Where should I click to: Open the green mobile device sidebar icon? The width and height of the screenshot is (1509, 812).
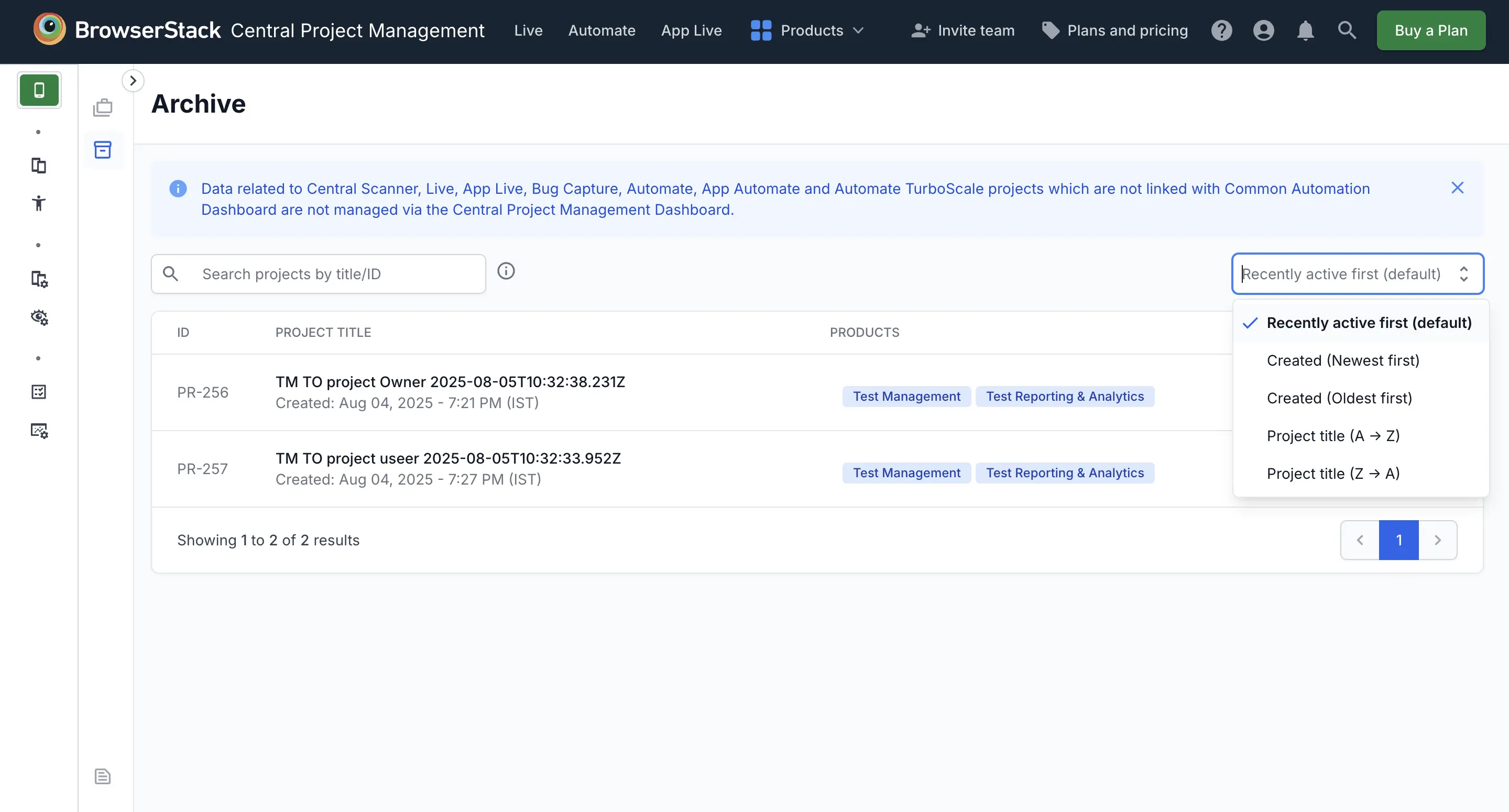[39, 90]
